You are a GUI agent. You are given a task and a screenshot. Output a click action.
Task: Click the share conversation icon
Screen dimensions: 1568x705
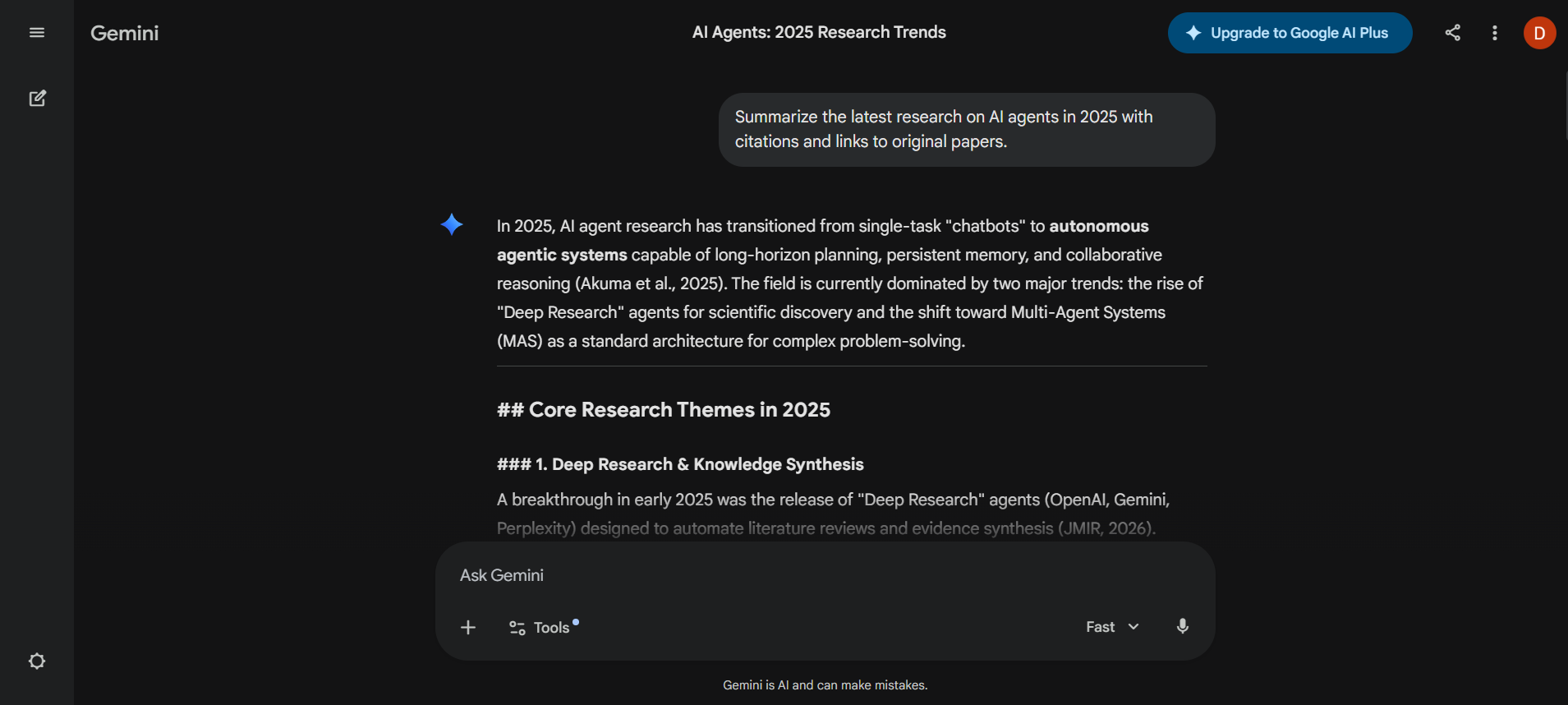tap(1453, 33)
